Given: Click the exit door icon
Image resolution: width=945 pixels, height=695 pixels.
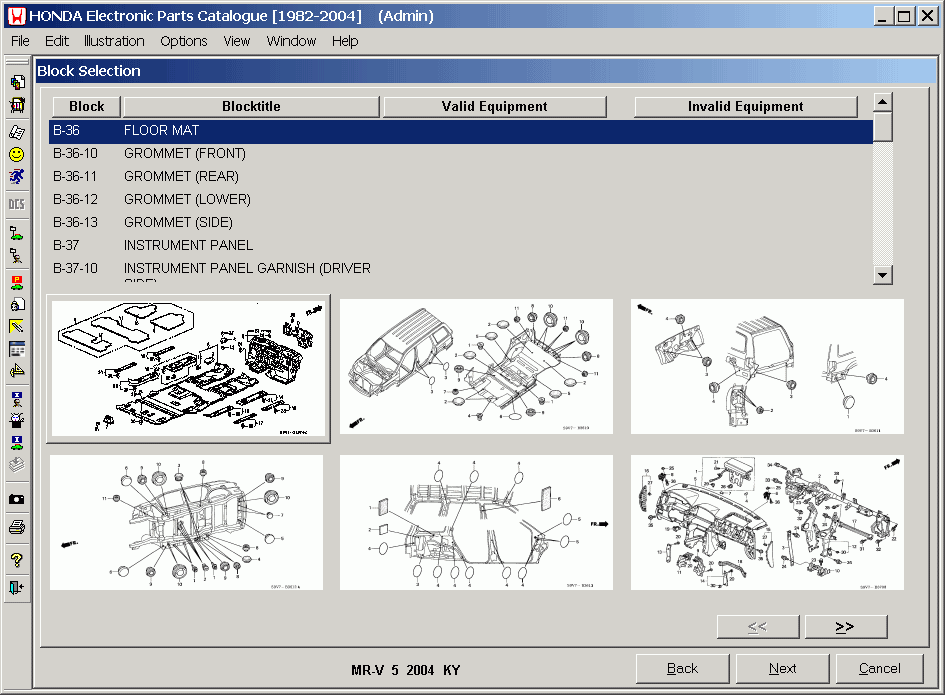Looking at the screenshot, I should pos(17,587).
